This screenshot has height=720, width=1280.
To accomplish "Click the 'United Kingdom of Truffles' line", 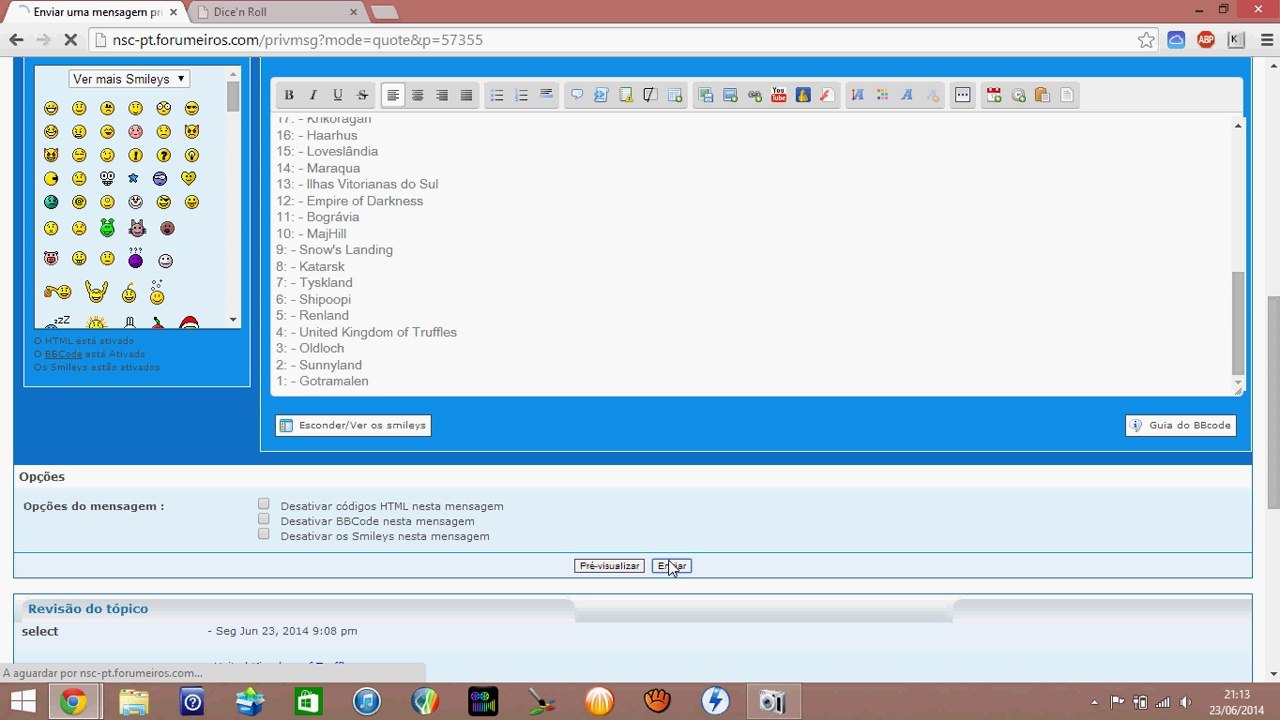I will 366,332.
